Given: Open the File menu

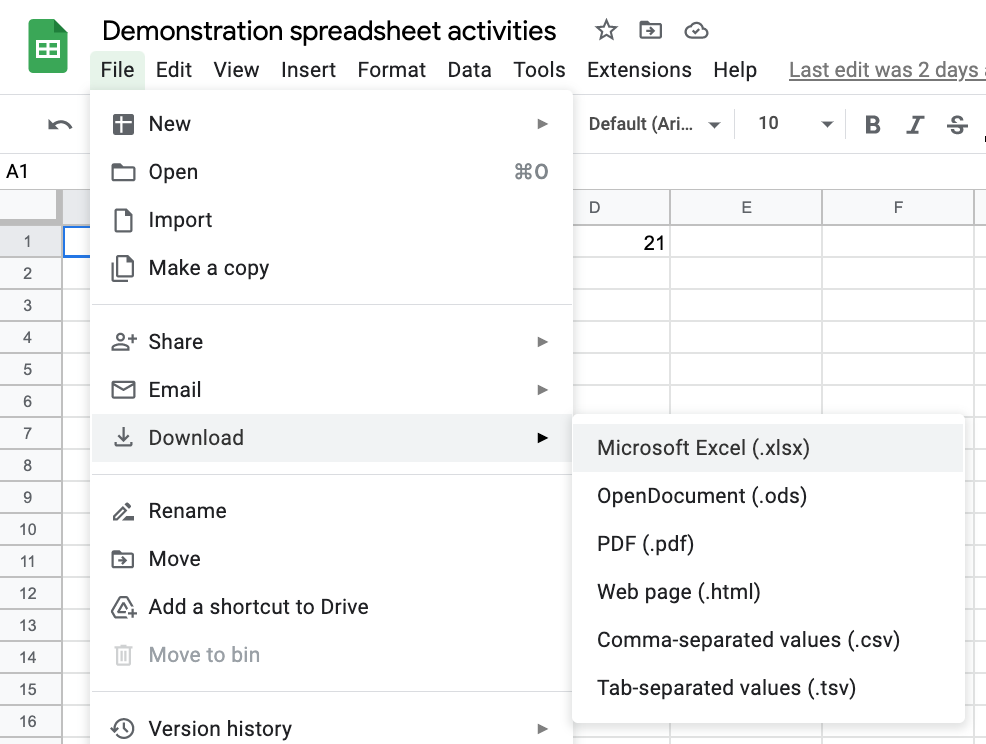Looking at the screenshot, I should 117,70.
